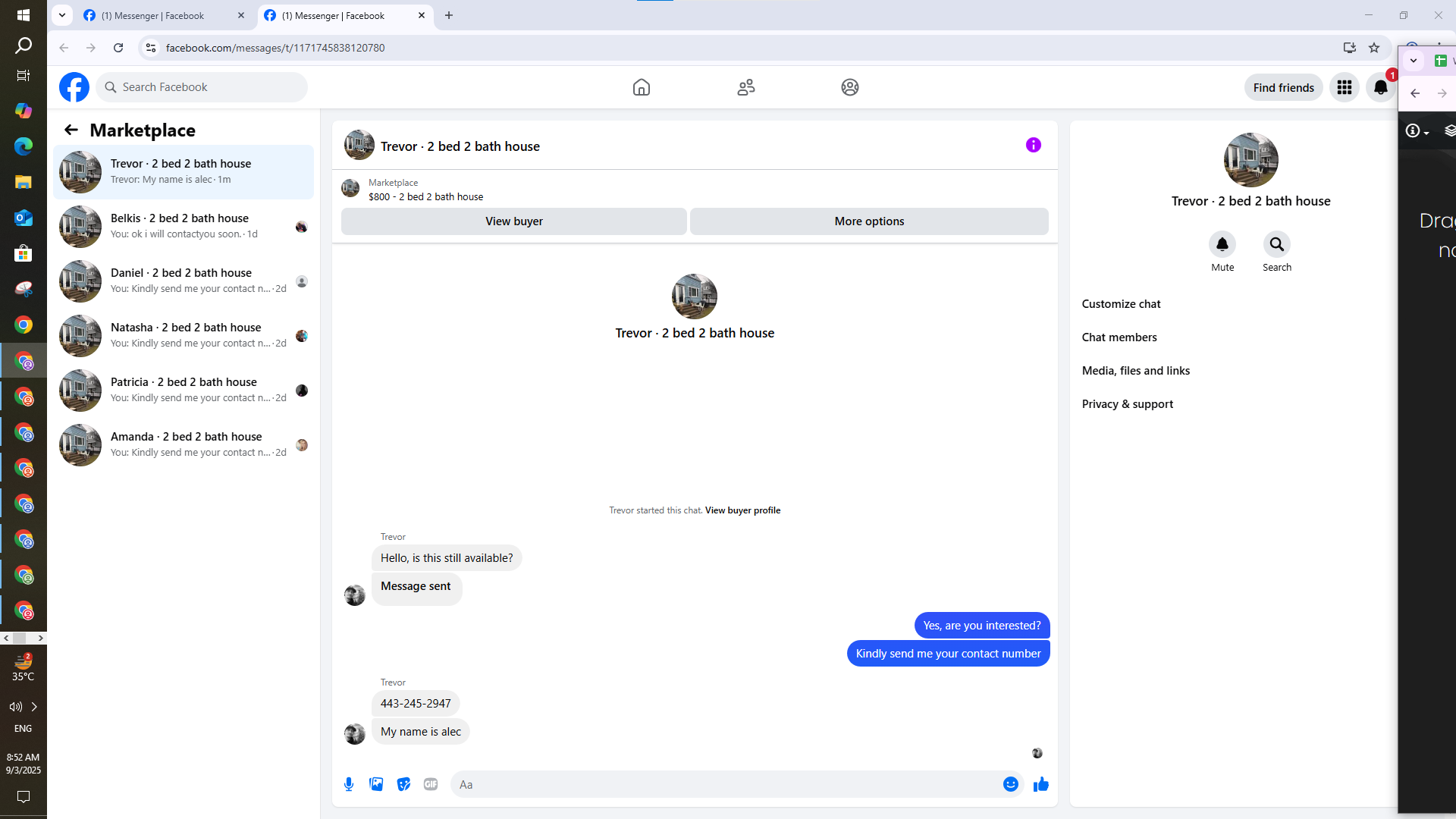Screen dimensions: 1456x819
Task: Open Windows notification center icon
Action: [x=24, y=796]
